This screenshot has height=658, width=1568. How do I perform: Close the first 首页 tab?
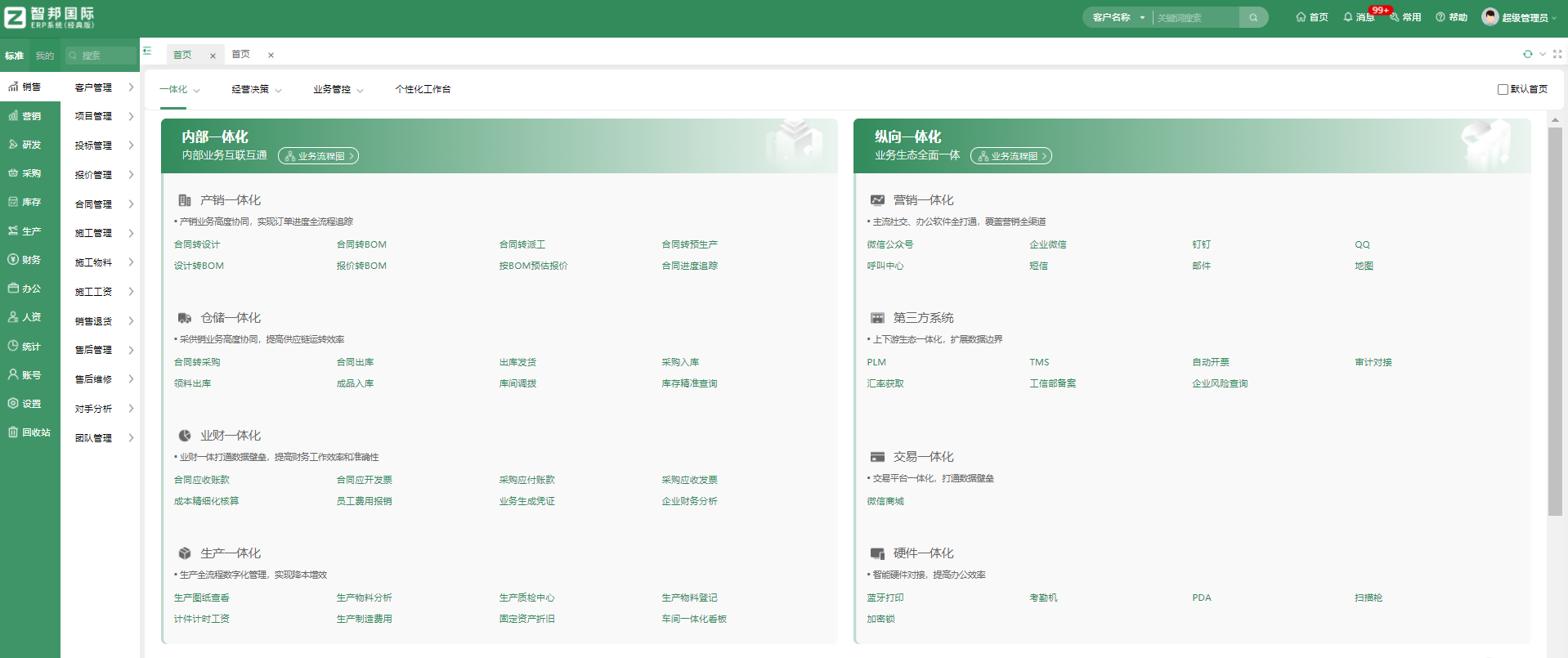(213, 56)
